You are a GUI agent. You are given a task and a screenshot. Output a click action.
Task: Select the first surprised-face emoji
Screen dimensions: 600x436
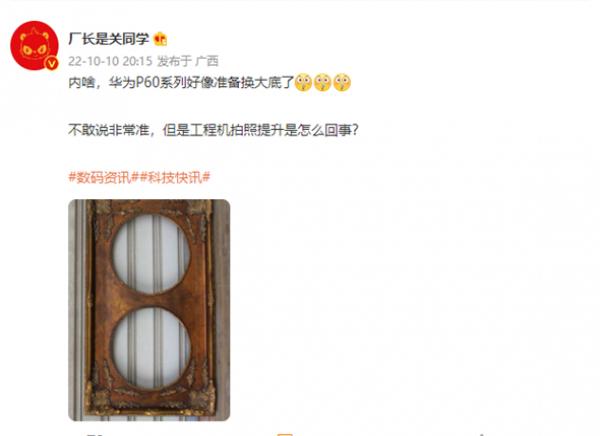303,82
